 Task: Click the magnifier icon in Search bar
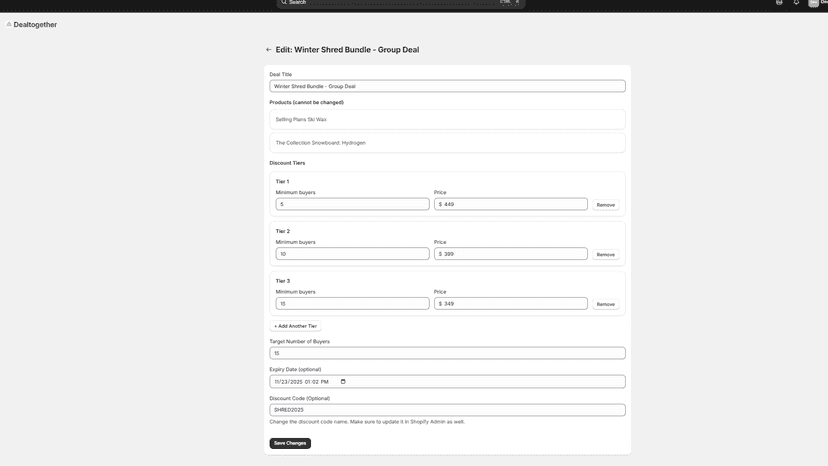tap(284, 2)
